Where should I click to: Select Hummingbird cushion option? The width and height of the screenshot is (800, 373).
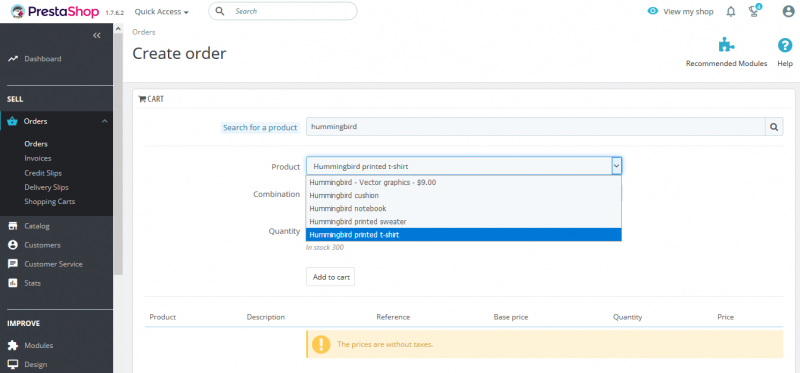pyautogui.click(x=463, y=195)
